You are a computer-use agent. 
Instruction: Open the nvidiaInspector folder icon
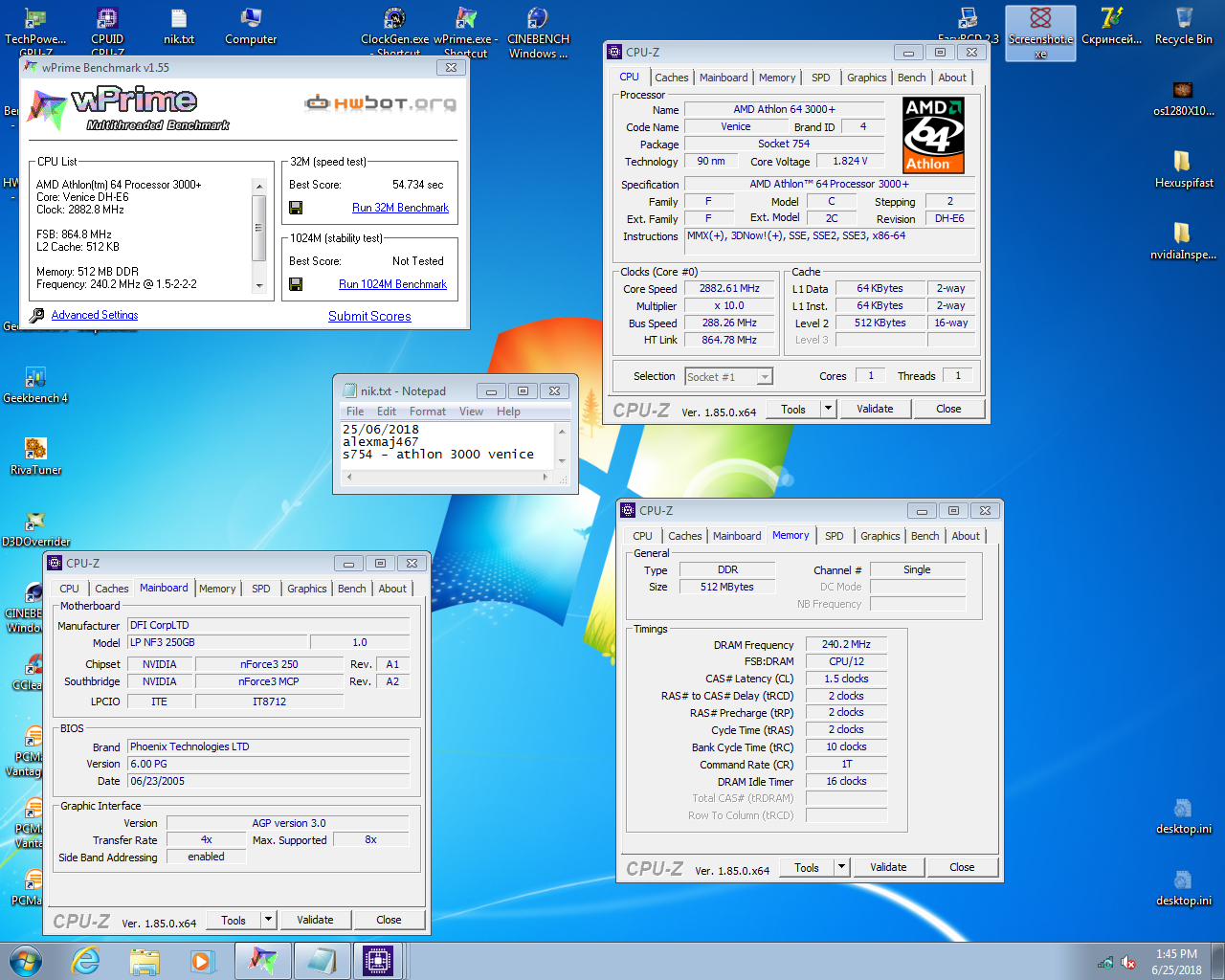1184,241
